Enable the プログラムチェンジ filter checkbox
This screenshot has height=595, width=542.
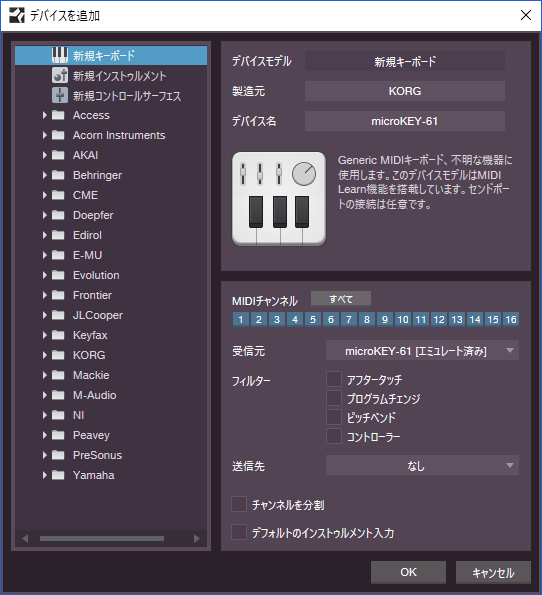[x=334, y=398]
